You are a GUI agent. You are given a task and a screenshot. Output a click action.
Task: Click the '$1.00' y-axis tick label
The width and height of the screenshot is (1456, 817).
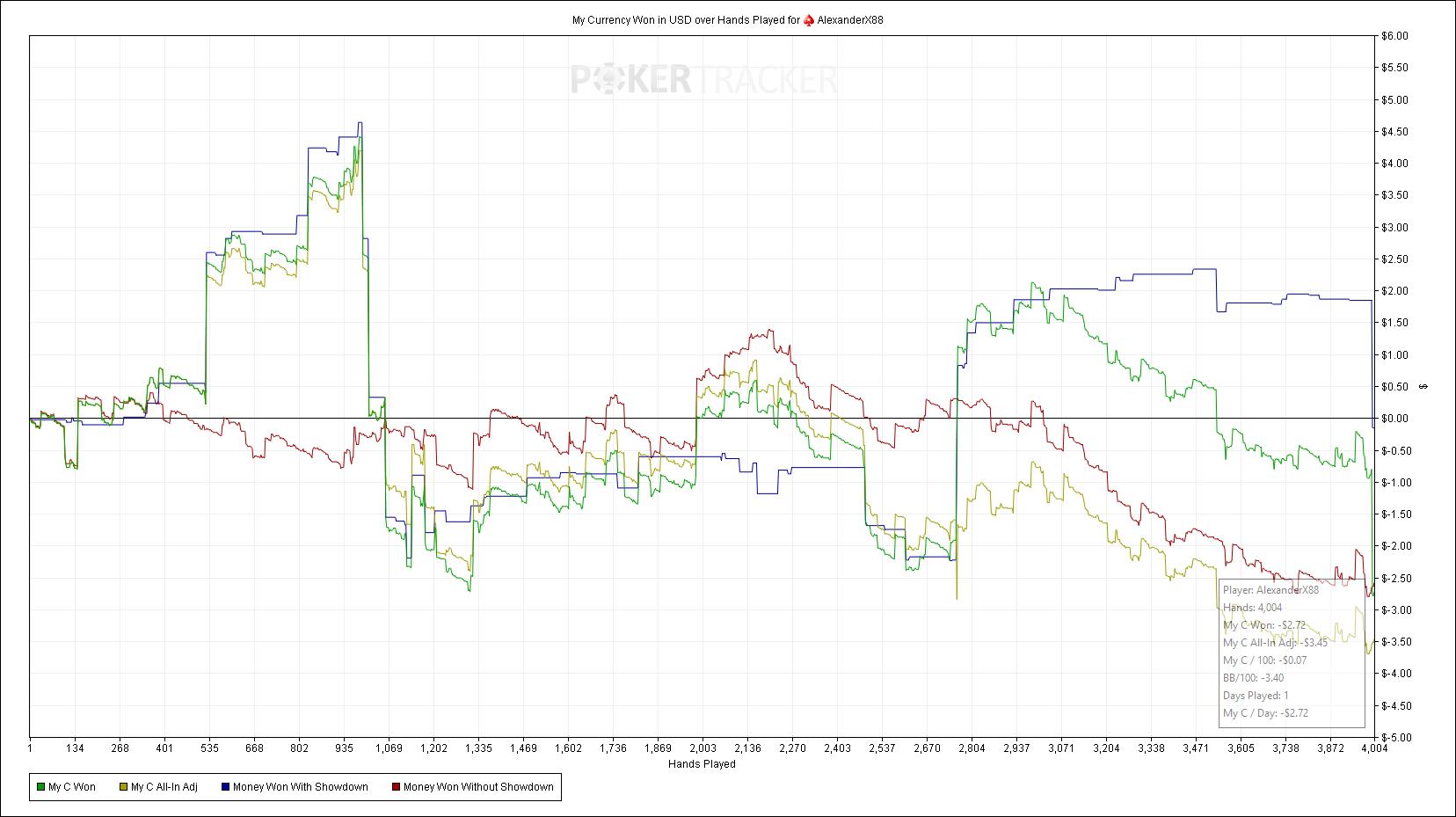click(1394, 355)
